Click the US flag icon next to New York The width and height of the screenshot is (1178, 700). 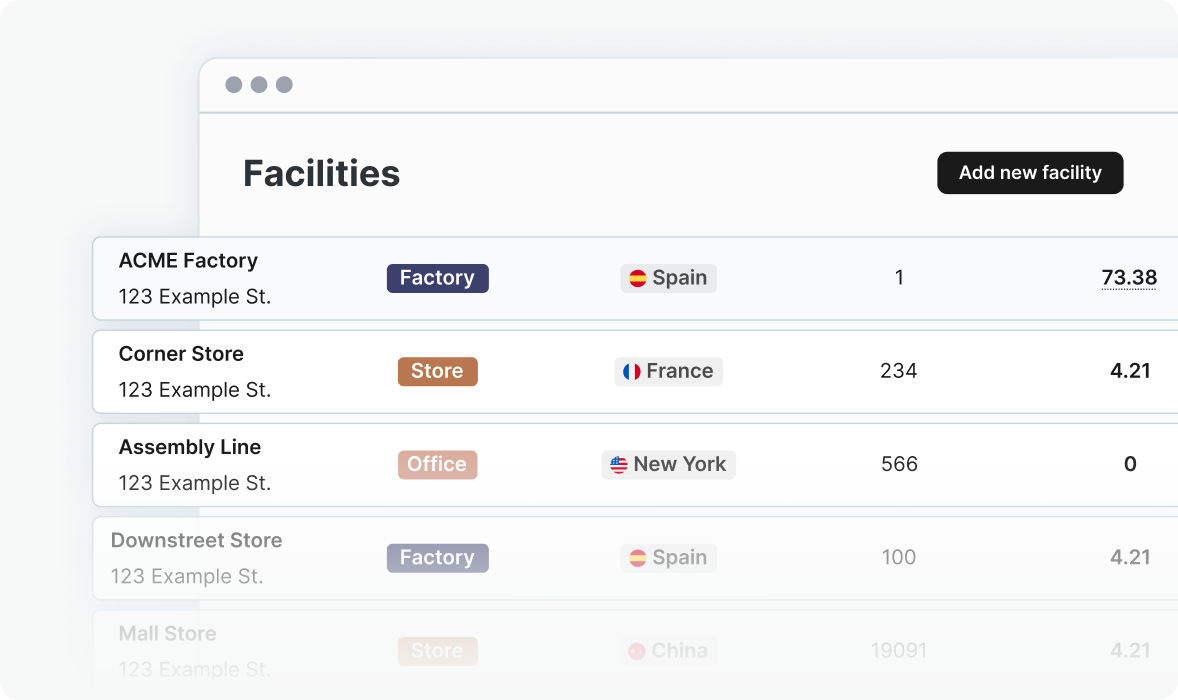click(x=619, y=465)
